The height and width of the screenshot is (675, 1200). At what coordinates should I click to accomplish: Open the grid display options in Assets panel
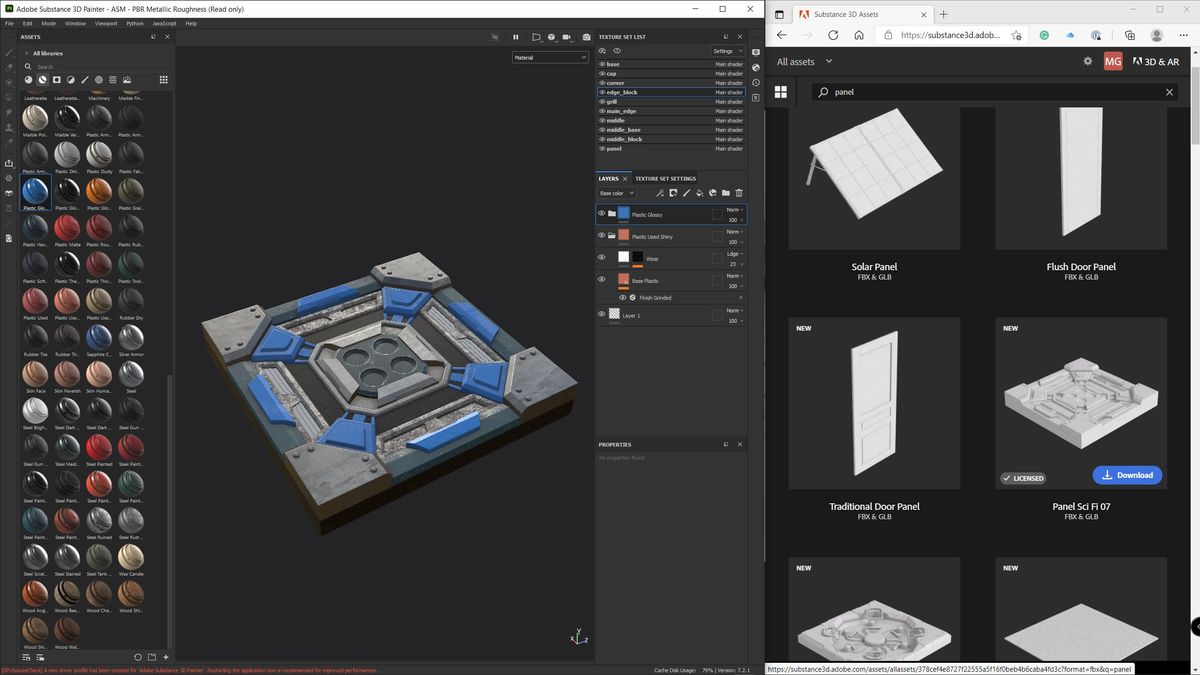[164, 80]
